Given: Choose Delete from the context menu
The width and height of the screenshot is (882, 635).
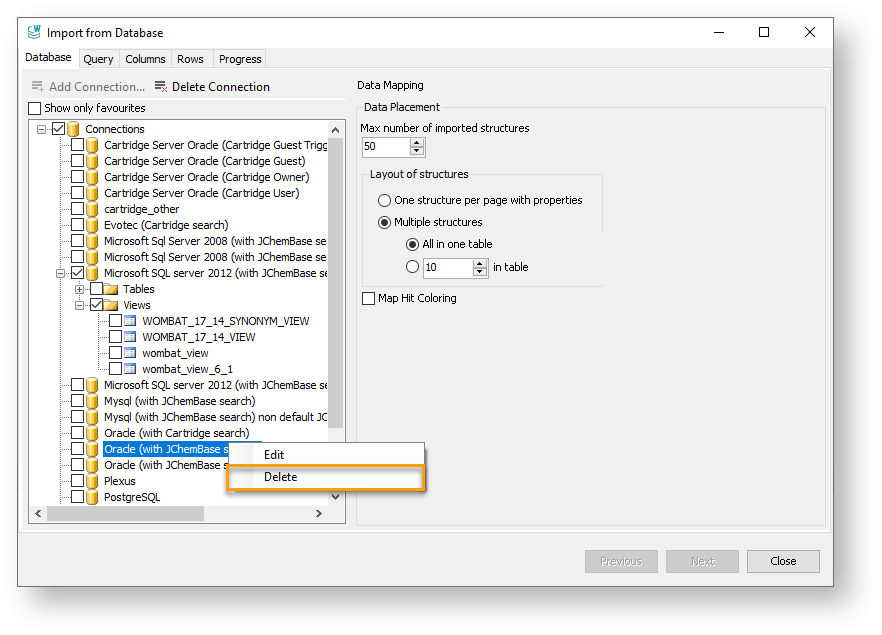Looking at the screenshot, I should click(281, 477).
